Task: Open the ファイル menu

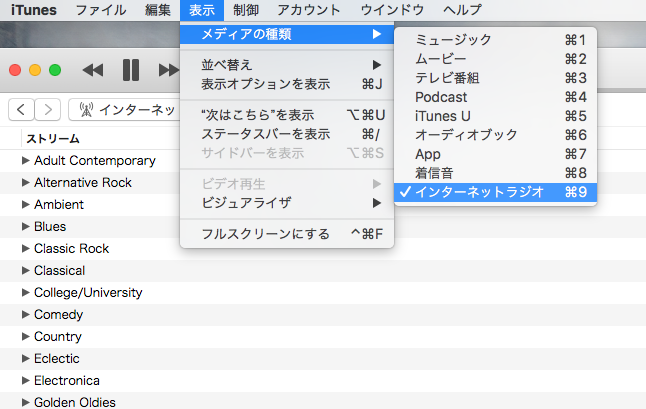Action: [101, 10]
